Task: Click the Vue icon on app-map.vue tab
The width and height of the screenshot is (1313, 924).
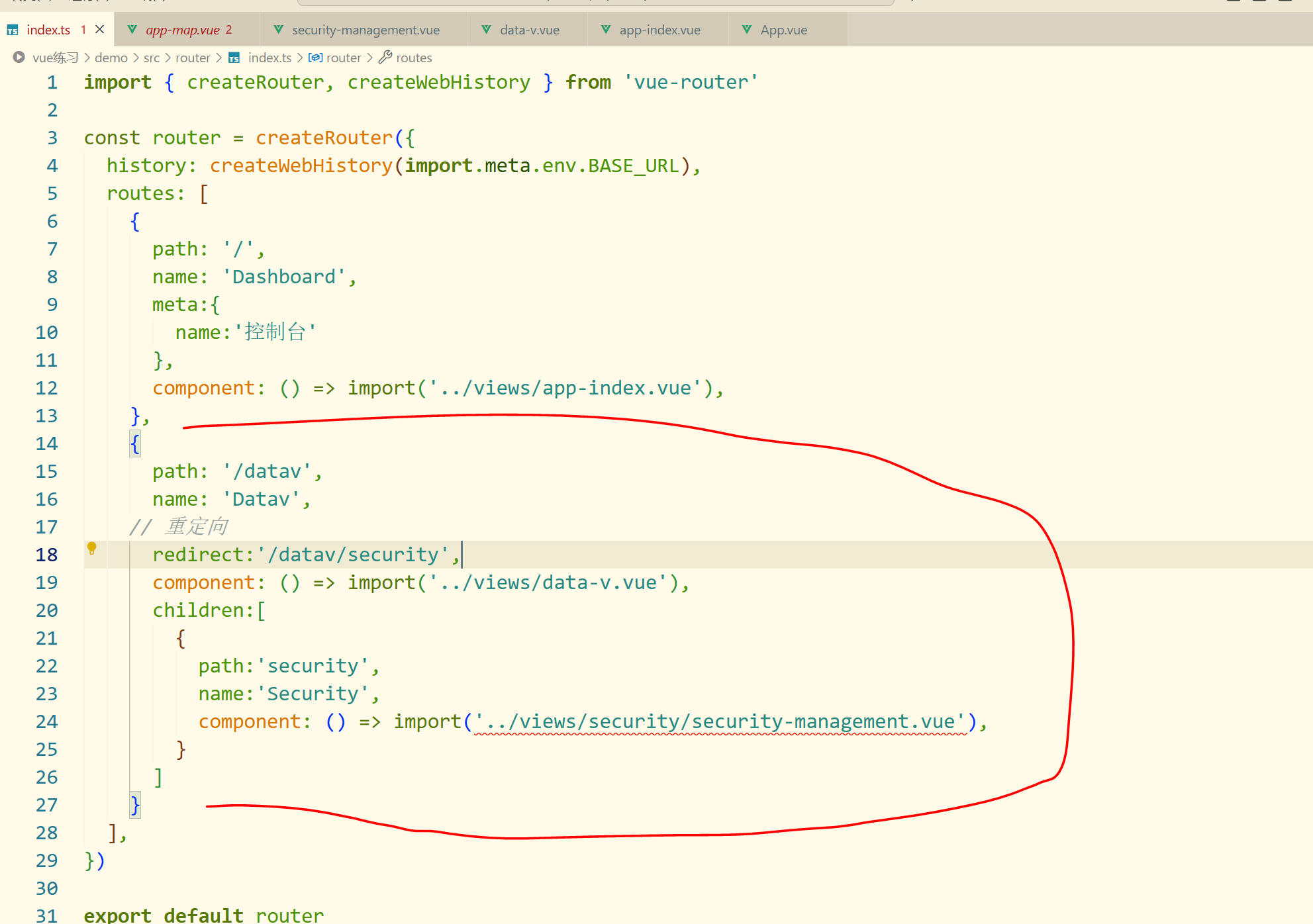Action: [132, 30]
